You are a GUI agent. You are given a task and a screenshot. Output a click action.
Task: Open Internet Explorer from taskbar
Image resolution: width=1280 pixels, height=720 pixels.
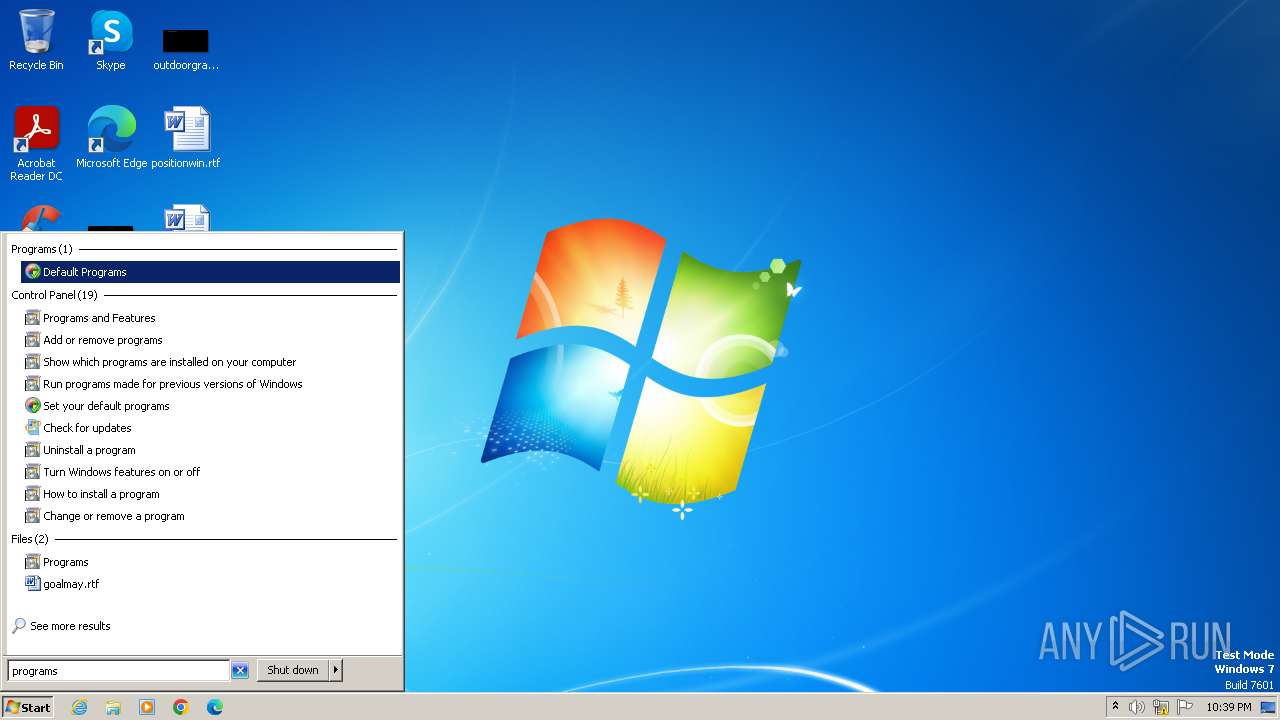[x=79, y=707]
